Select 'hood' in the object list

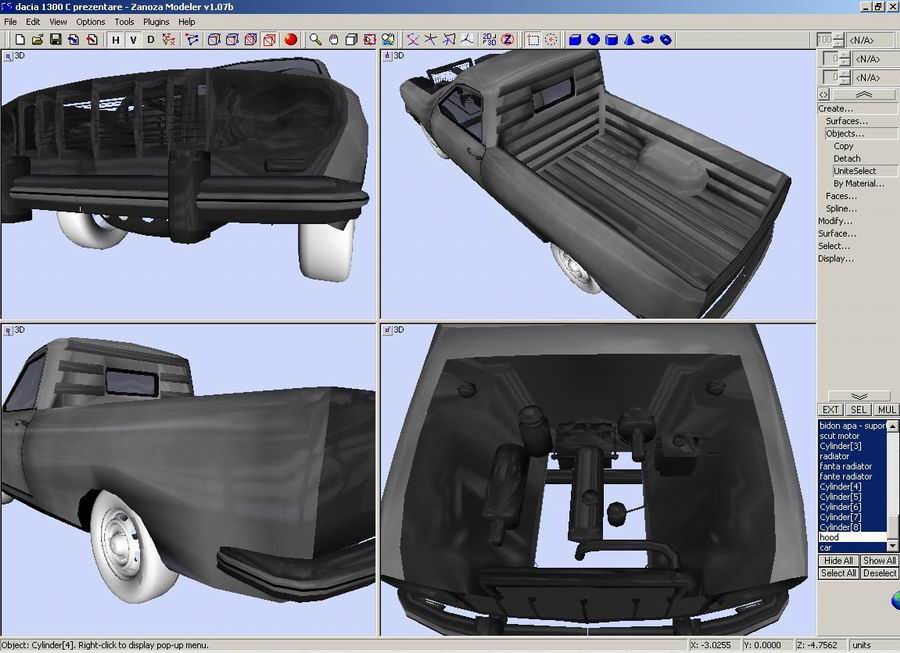pyautogui.click(x=852, y=537)
